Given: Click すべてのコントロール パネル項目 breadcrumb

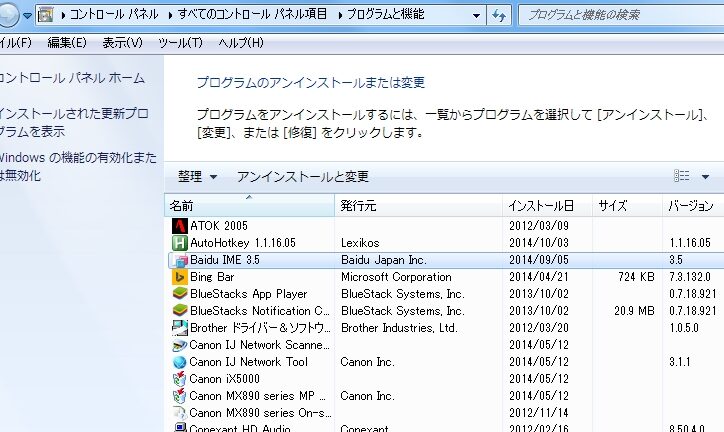Looking at the screenshot, I should pyautogui.click(x=253, y=15).
